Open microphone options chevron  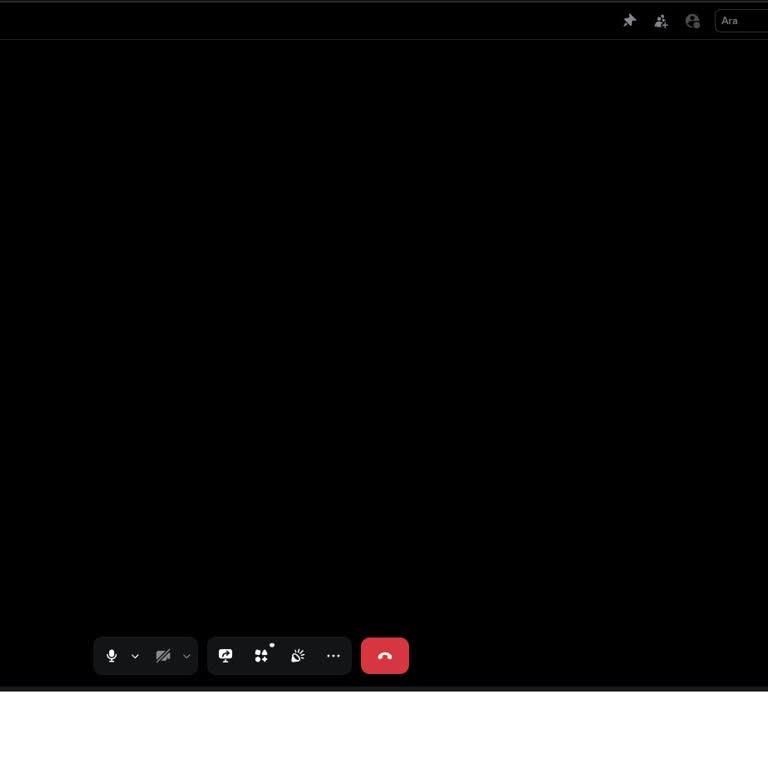(135, 656)
